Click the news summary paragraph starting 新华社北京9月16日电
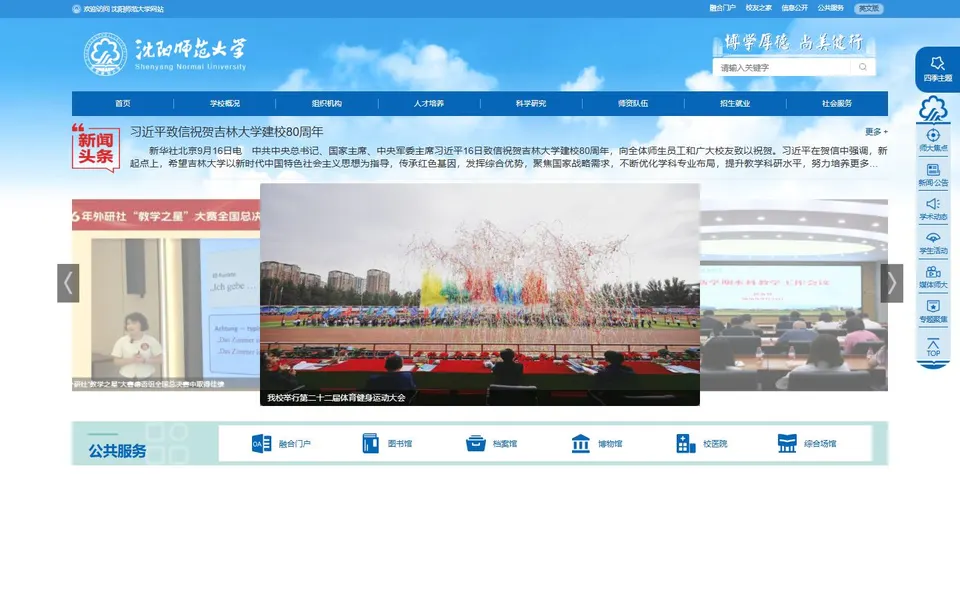Viewport: 960px width, 600px height. pyautogui.click(x=508, y=157)
